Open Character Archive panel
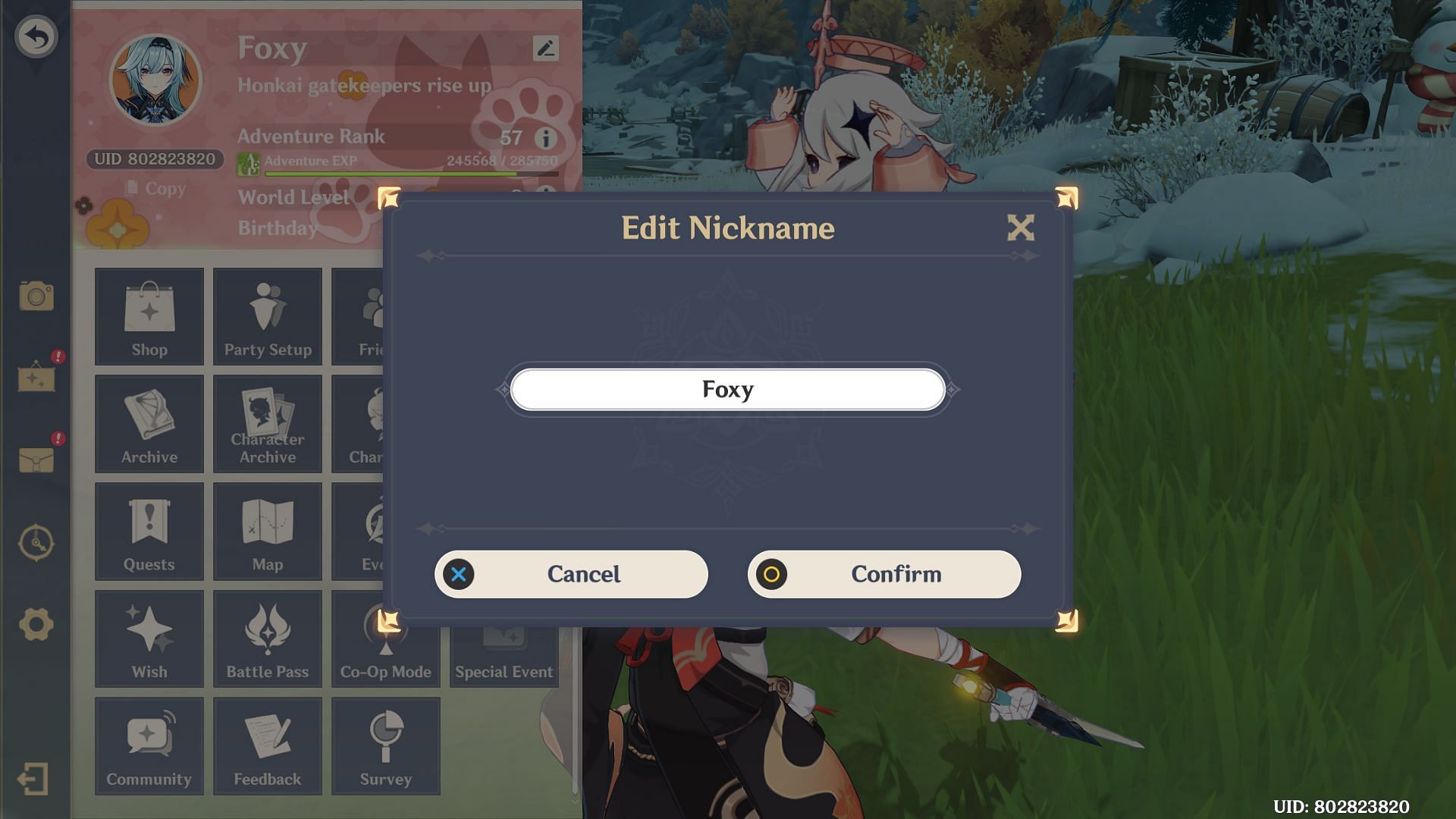Viewport: 1456px width, 819px height. [x=267, y=424]
